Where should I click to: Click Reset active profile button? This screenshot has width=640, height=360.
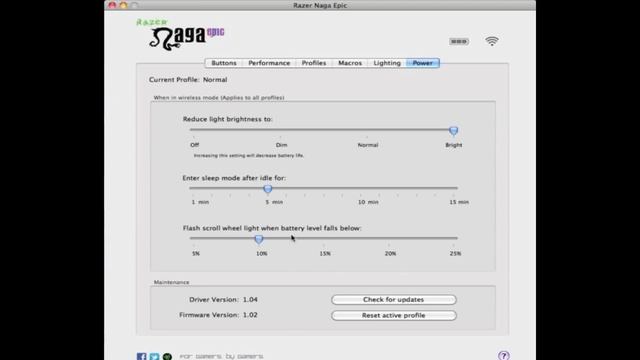393,316
